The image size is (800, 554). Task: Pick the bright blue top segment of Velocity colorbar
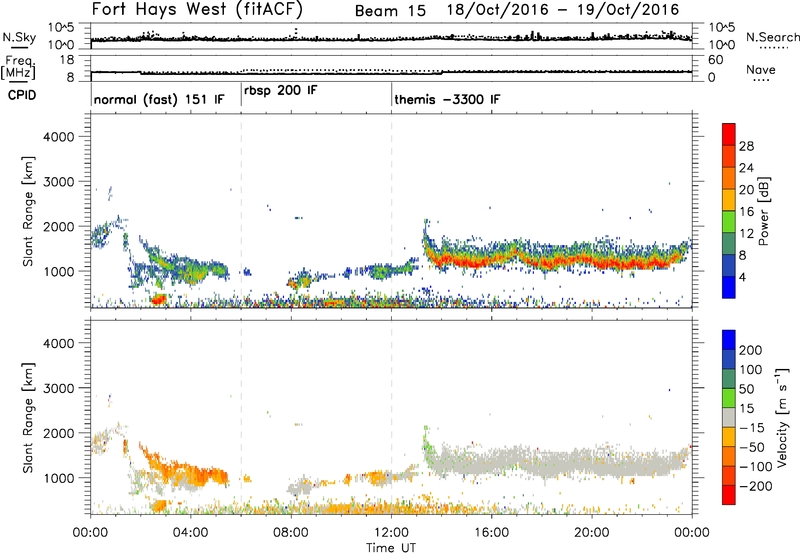coord(729,340)
